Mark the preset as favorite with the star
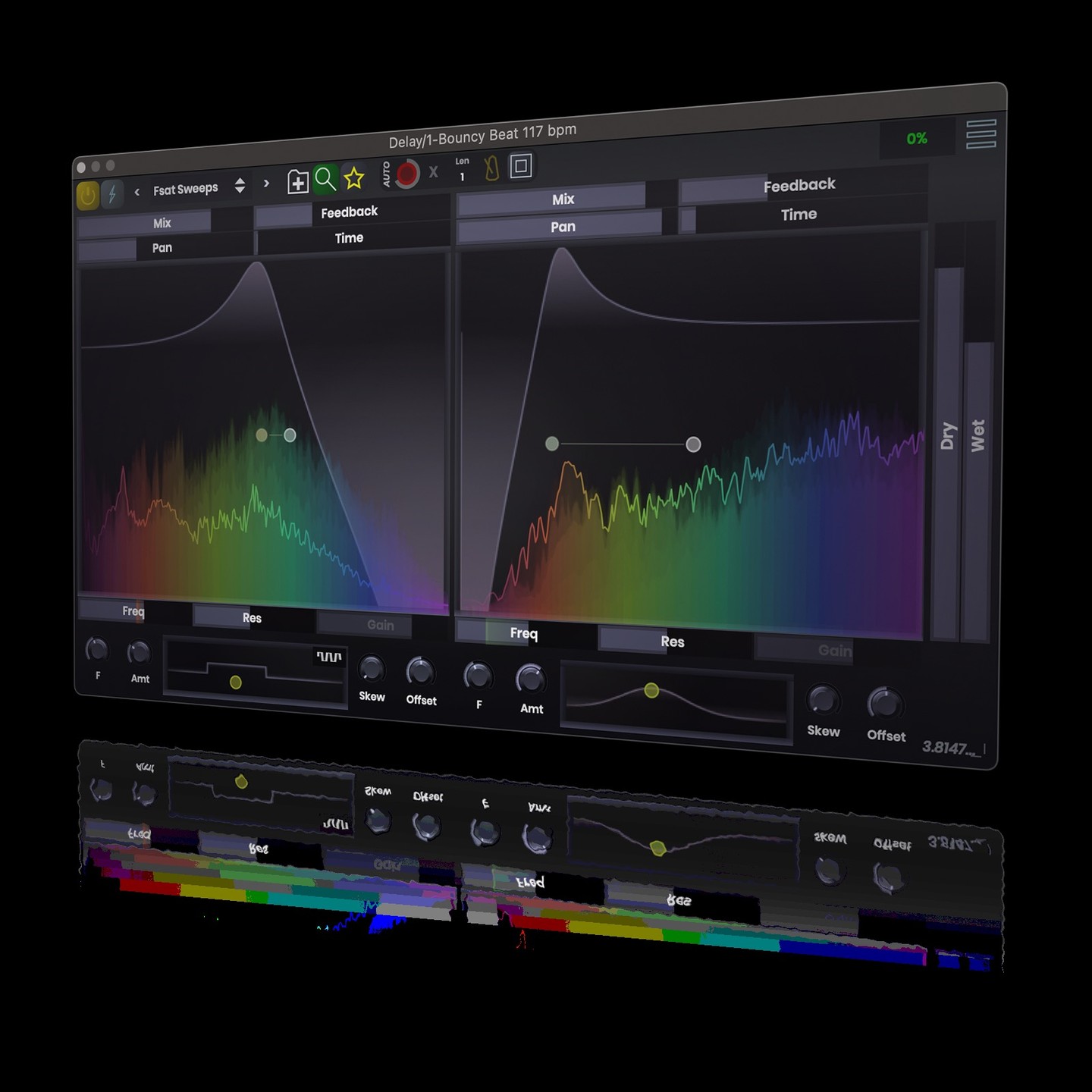Viewport: 1092px width, 1092px height. pyautogui.click(x=354, y=177)
